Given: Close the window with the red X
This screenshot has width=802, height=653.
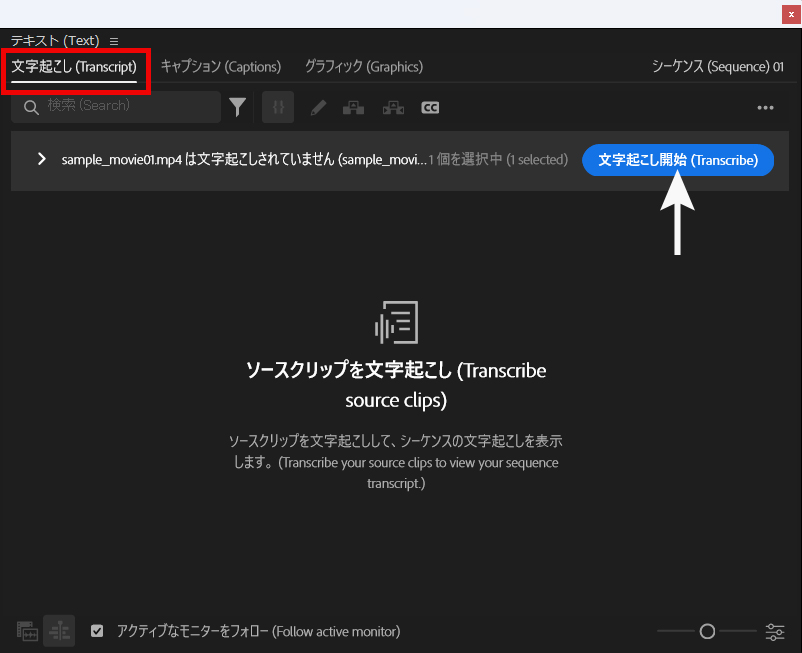Looking at the screenshot, I should pyautogui.click(x=791, y=15).
